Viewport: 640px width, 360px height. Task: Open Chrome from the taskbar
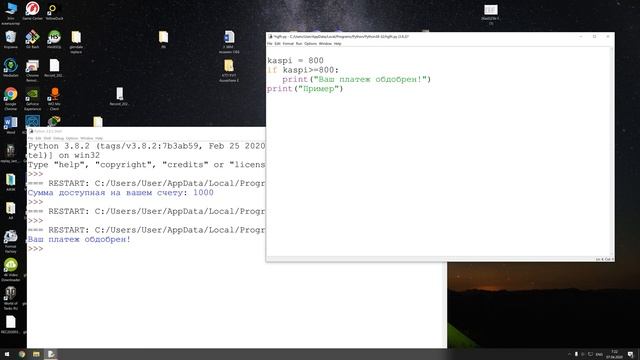22,354
